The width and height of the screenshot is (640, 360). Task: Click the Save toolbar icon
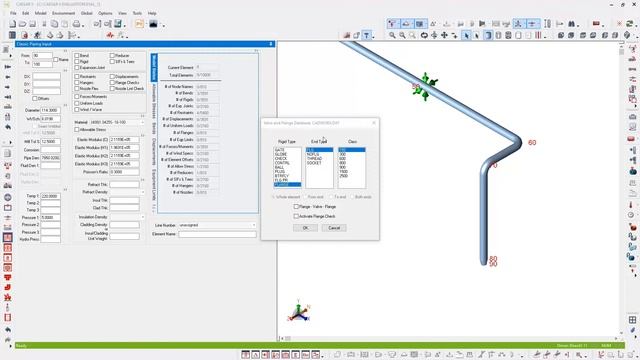pos(32,24)
